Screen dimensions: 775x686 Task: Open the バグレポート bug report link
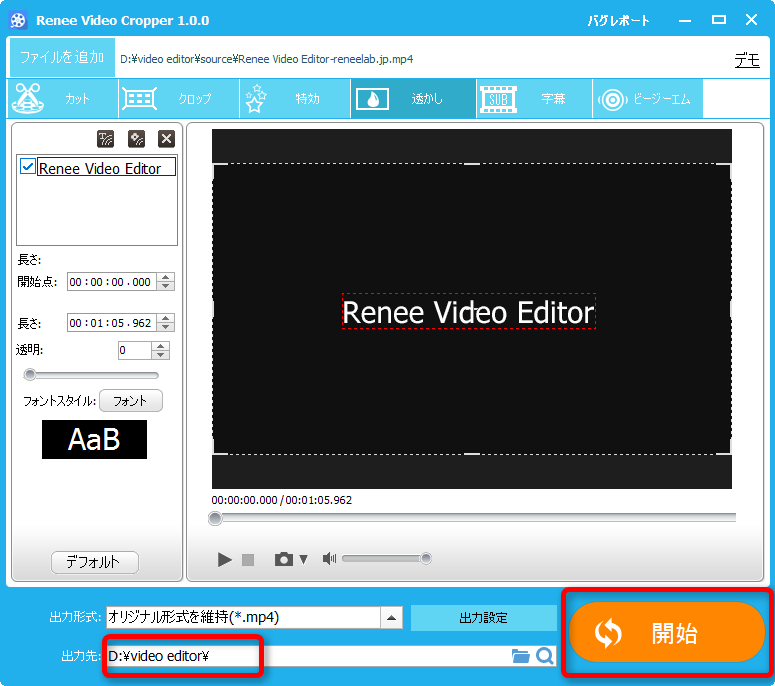(618, 21)
